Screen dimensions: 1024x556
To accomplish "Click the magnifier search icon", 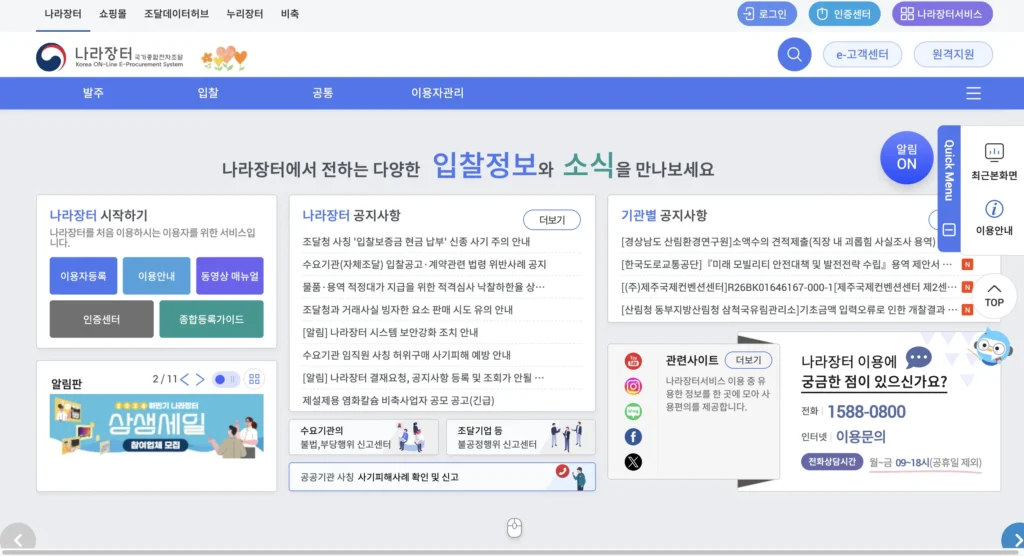I will (x=794, y=54).
